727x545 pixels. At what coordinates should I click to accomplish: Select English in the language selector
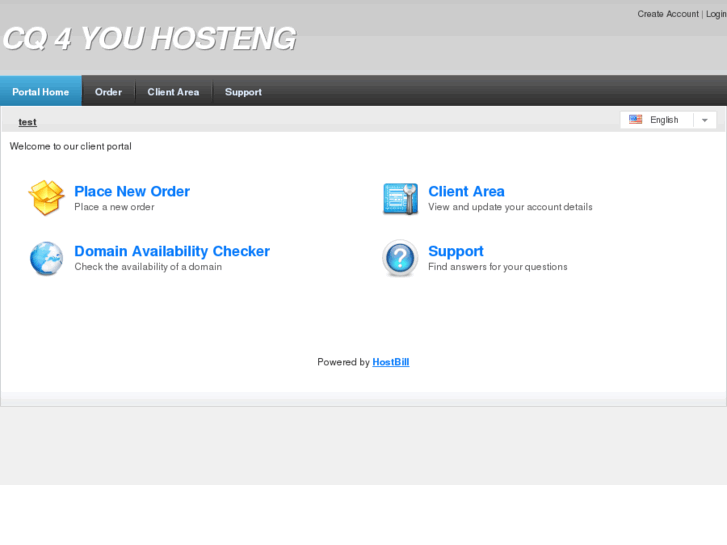663,120
